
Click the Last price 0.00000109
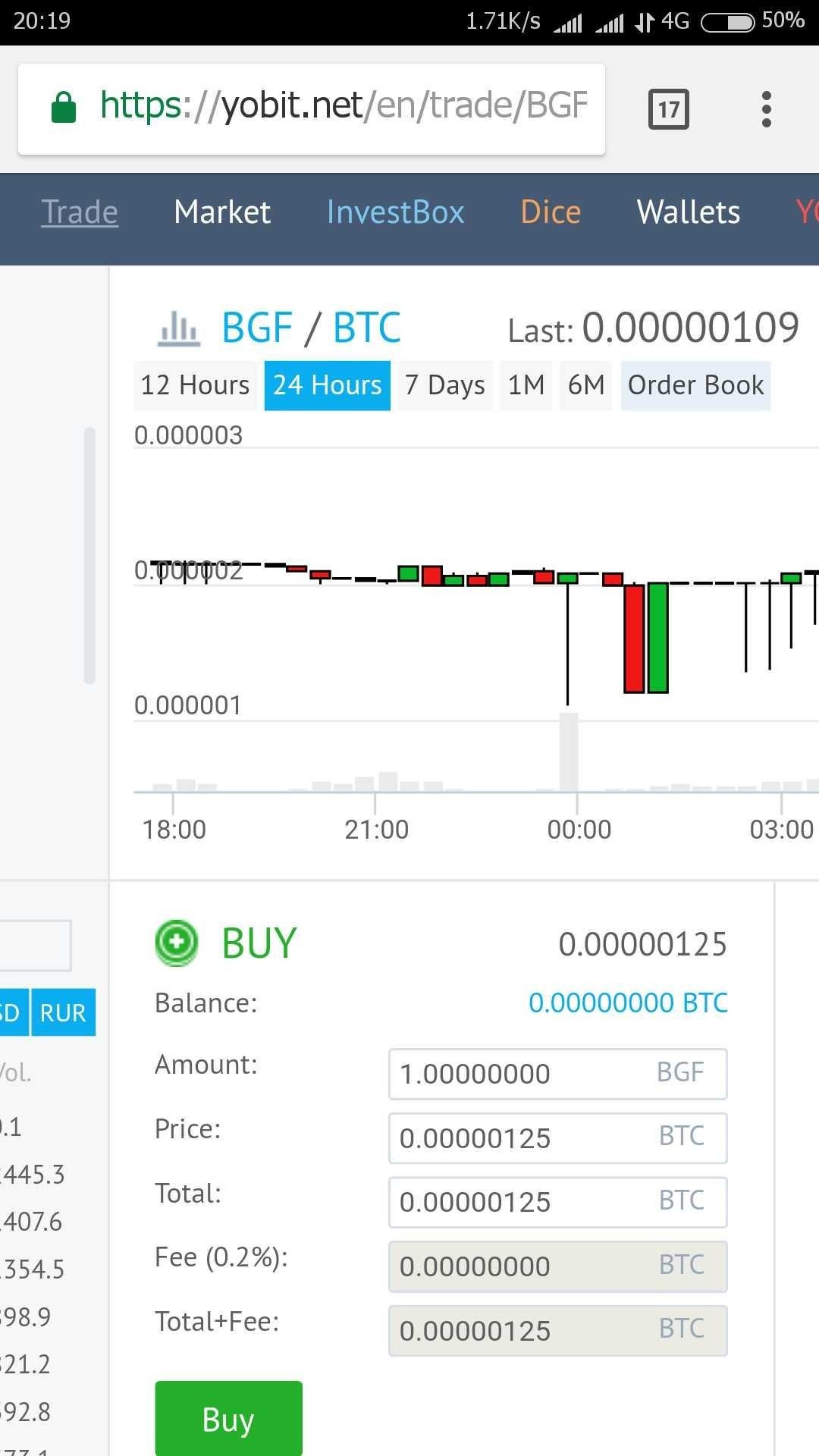coord(691,328)
